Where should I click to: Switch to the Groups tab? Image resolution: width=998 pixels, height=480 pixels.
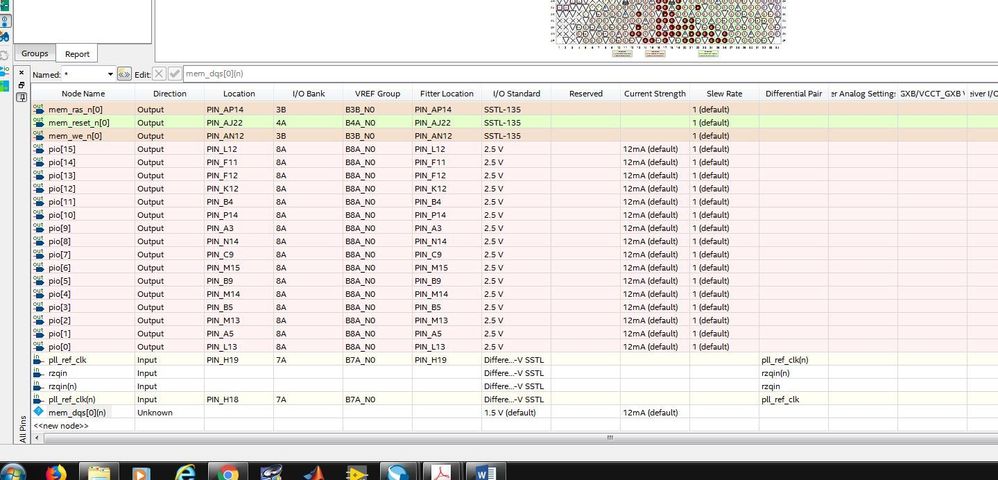click(x=34, y=53)
